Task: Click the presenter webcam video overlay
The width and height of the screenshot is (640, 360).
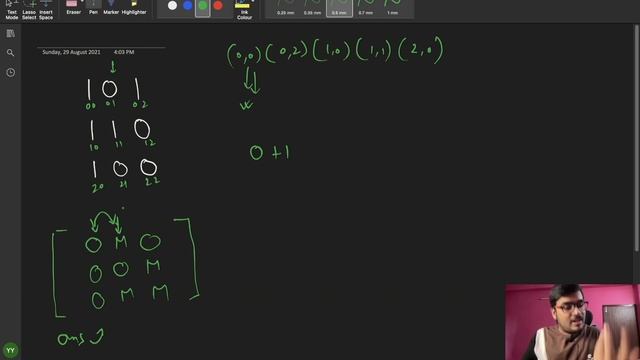Action: tap(572, 322)
